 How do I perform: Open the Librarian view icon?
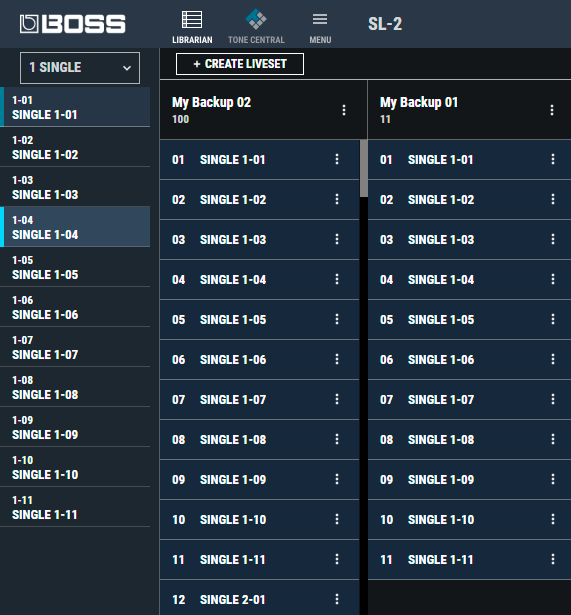192,20
